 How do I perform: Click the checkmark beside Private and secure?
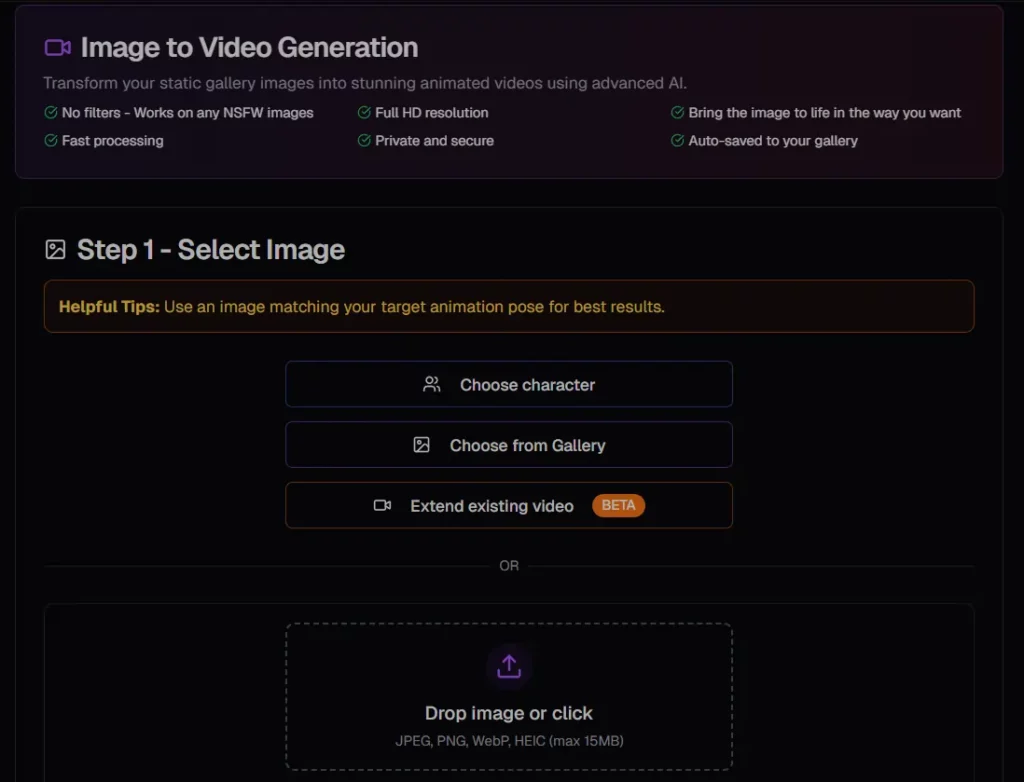click(x=364, y=140)
